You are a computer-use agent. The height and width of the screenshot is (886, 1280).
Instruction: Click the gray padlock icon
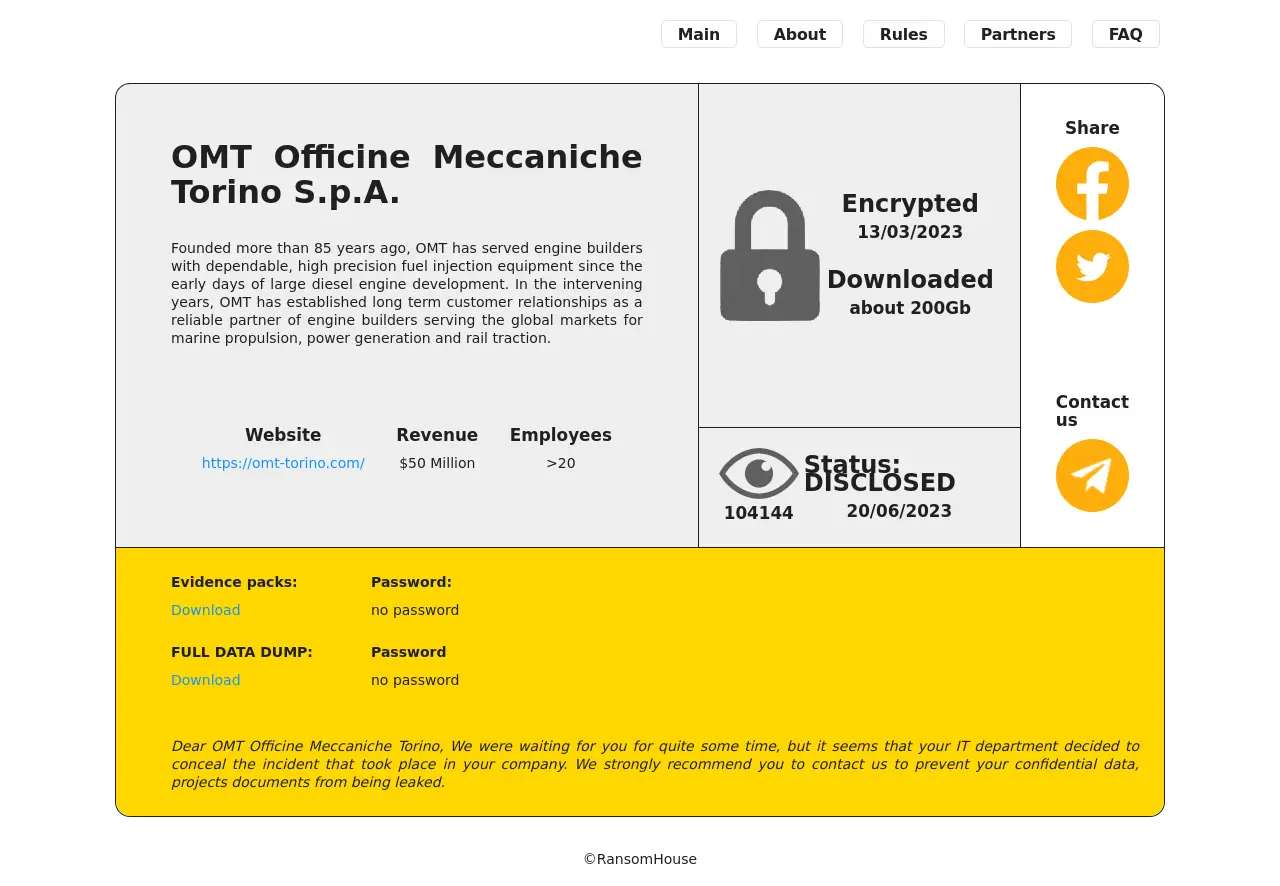769,257
